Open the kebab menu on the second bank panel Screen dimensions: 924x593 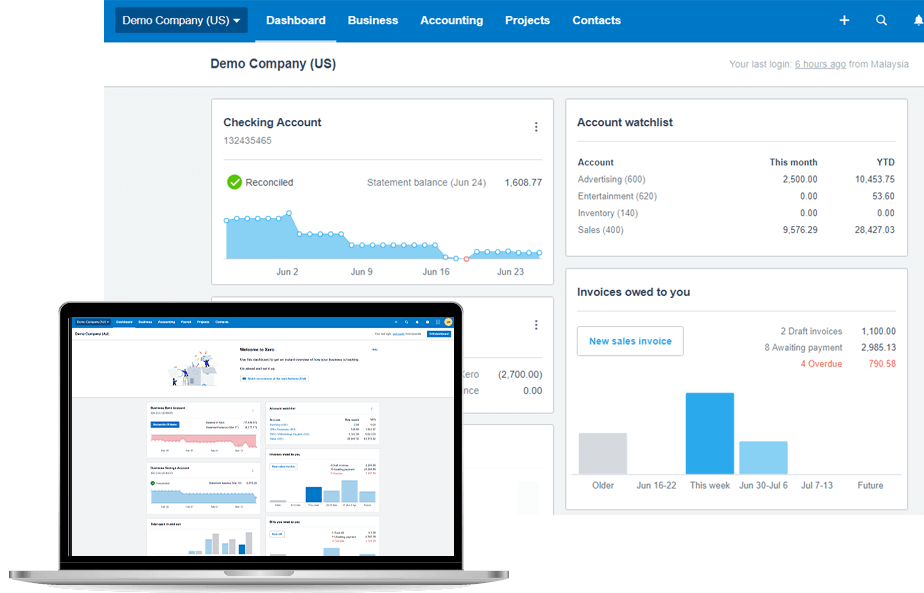[536, 325]
